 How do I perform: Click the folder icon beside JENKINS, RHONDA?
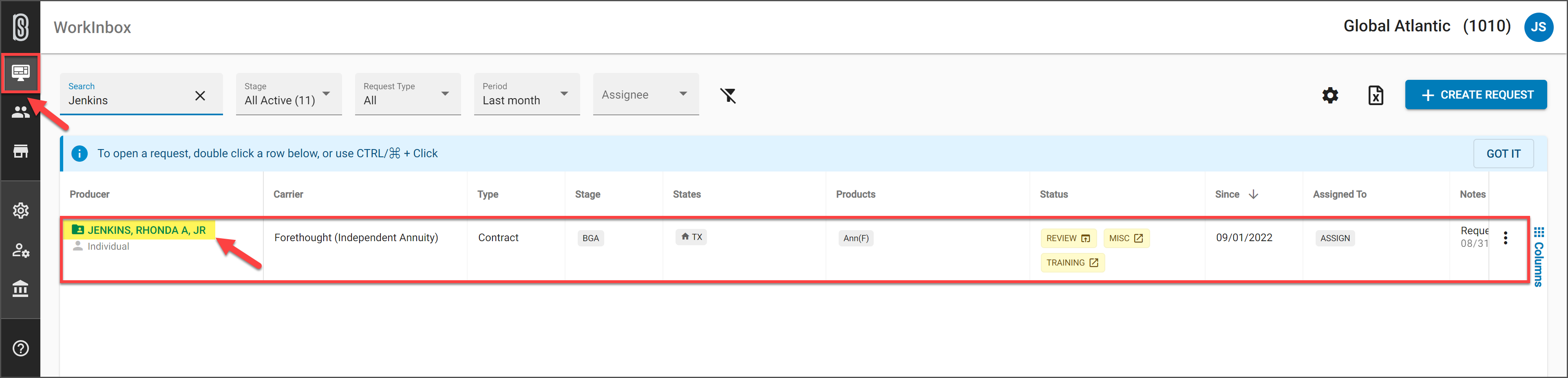click(x=78, y=230)
